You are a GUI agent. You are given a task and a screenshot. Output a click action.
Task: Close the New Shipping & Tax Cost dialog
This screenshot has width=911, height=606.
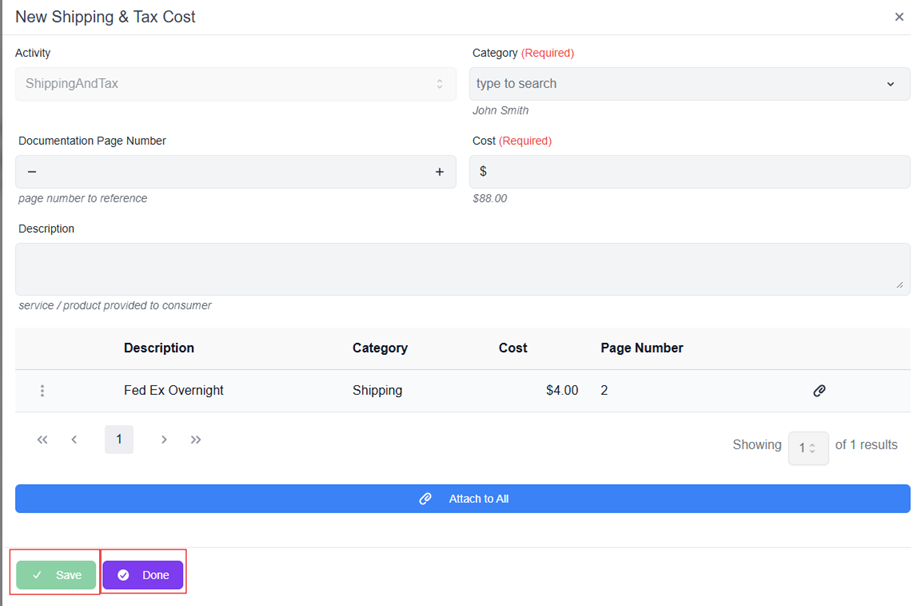(899, 17)
